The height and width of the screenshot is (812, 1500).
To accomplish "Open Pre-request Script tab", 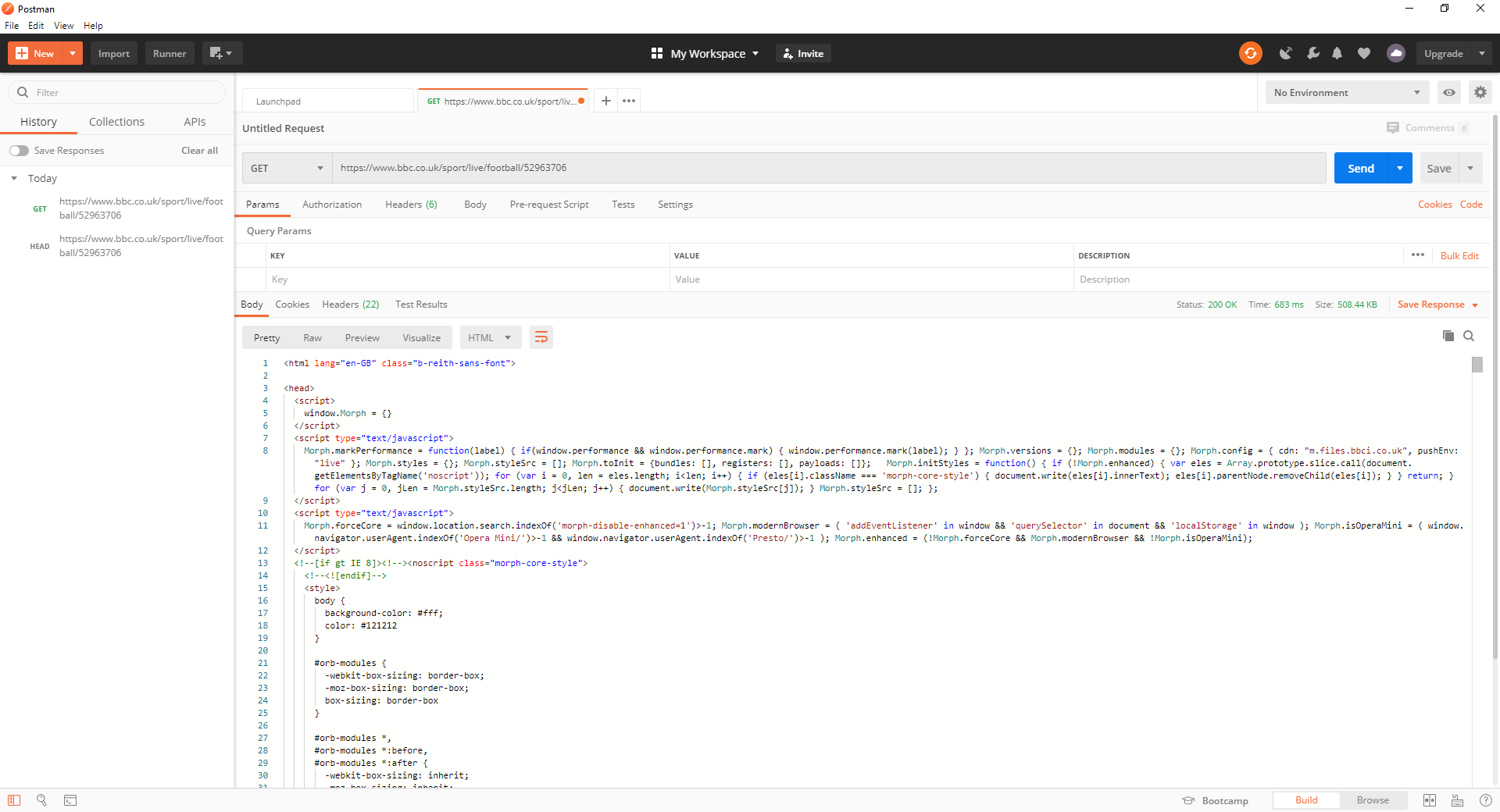I will 549,205.
